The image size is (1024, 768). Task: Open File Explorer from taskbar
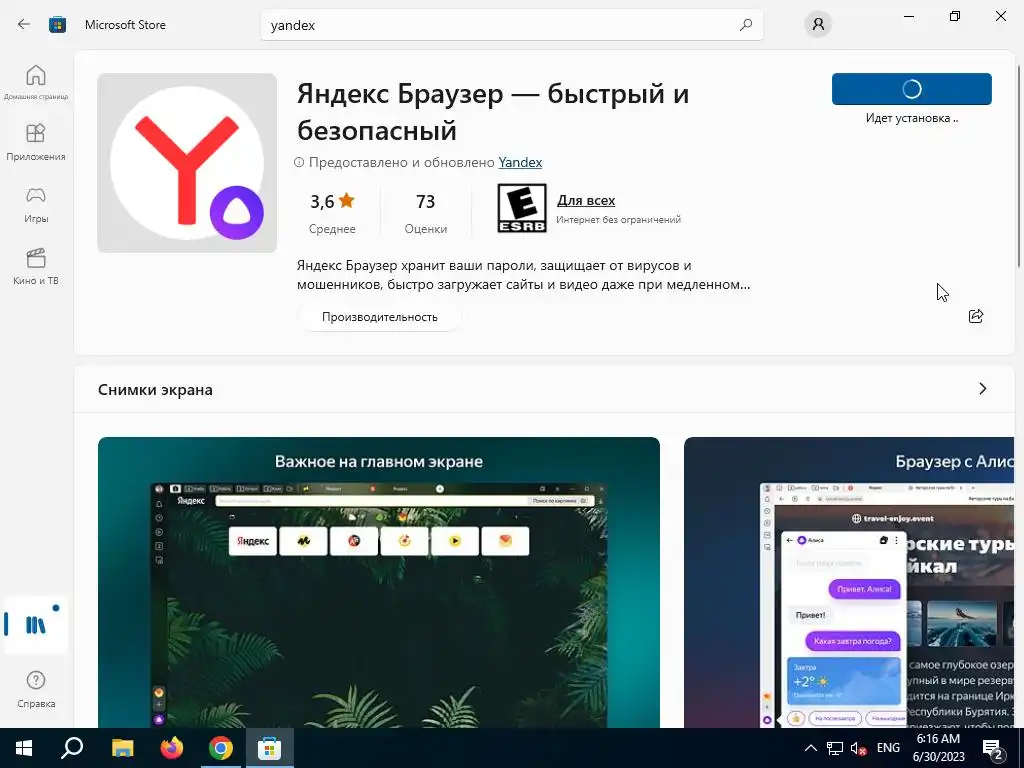[x=122, y=748]
